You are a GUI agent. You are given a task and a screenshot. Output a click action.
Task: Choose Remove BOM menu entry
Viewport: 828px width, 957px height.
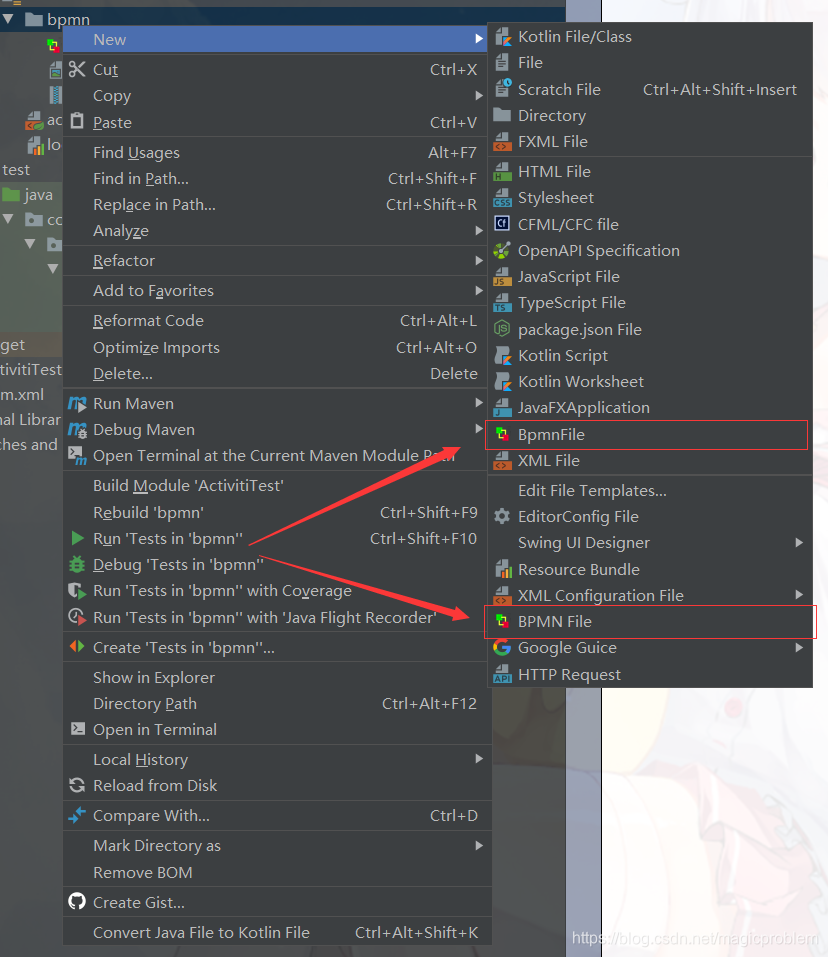(277, 873)
